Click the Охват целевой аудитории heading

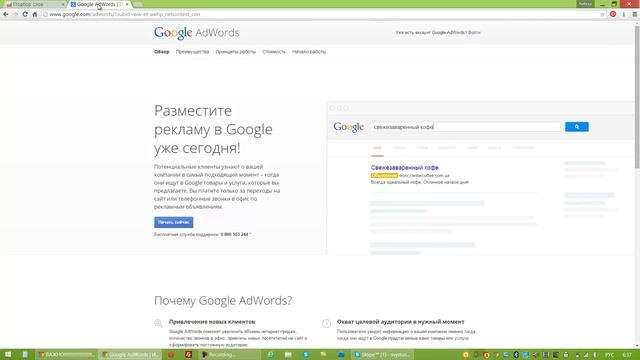click(x=400, y=322)
